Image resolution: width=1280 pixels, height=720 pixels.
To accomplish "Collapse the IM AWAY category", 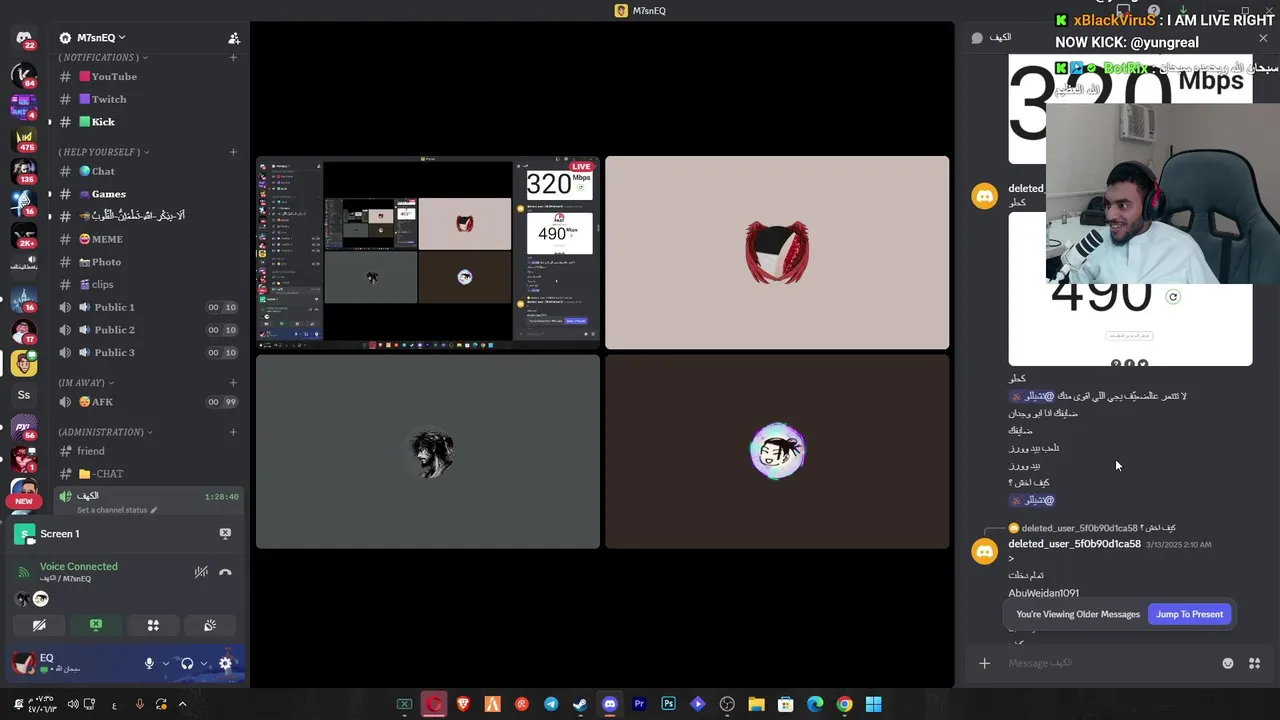I will (86, 383).
